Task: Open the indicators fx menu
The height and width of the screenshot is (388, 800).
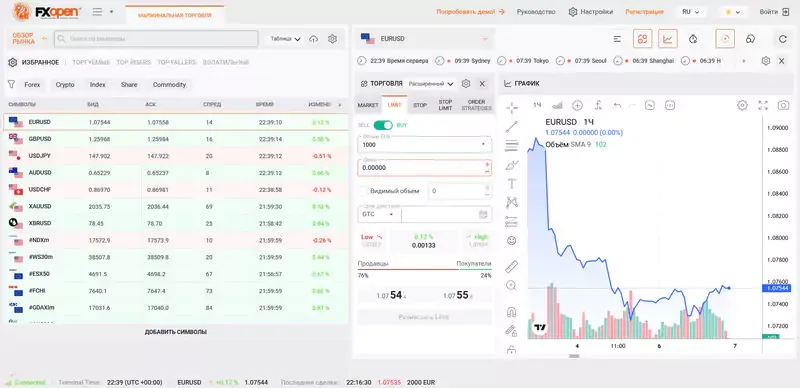Action: pyautogui.click(x=598, y=105)
